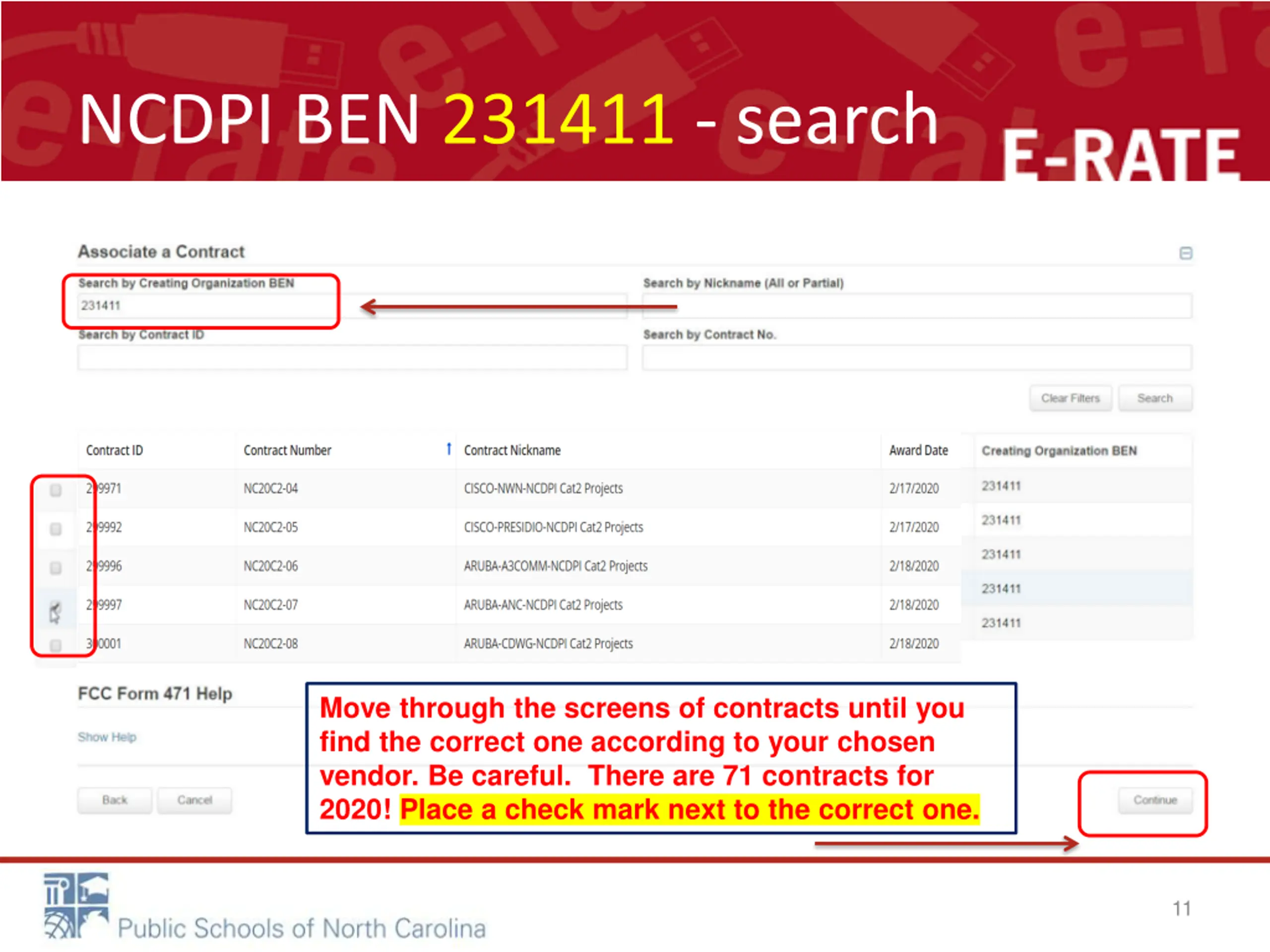Click the Search by Nickname input field

pos(917,306)
